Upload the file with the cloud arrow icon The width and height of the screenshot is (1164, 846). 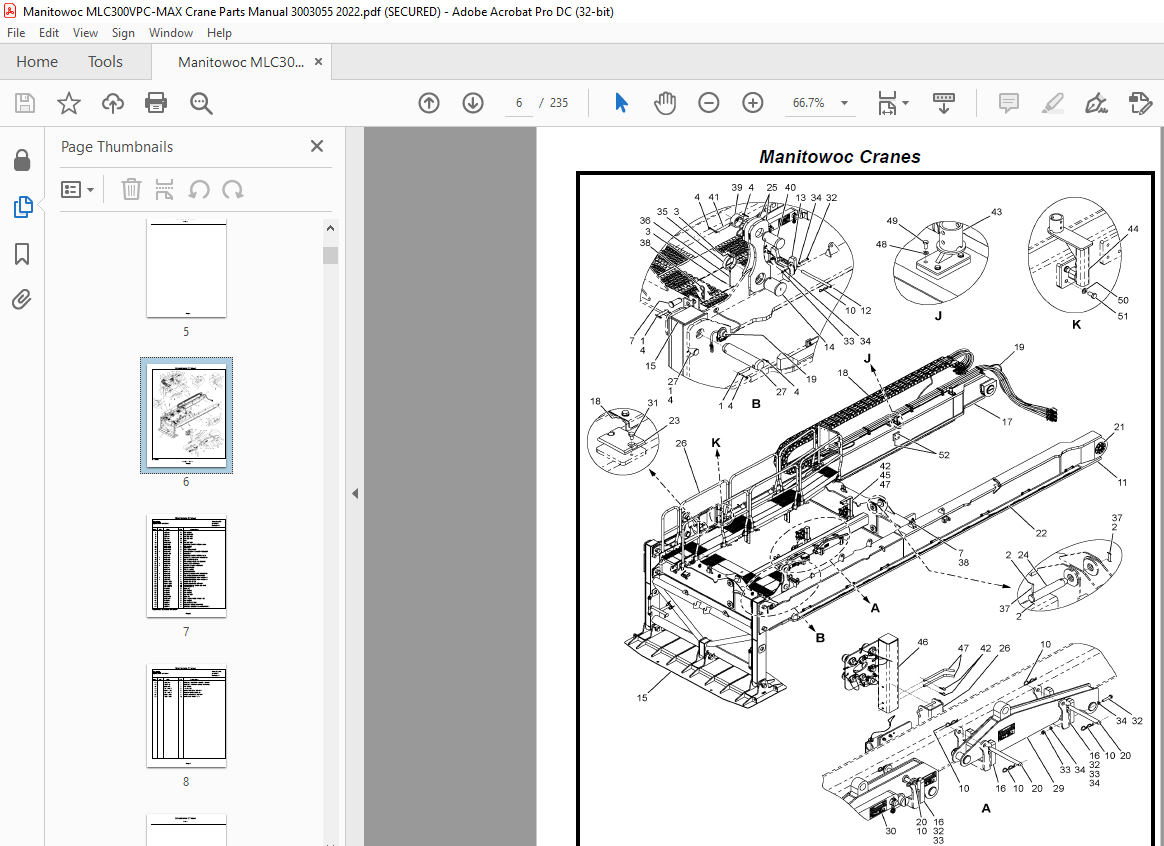click(x=113, y=103)
